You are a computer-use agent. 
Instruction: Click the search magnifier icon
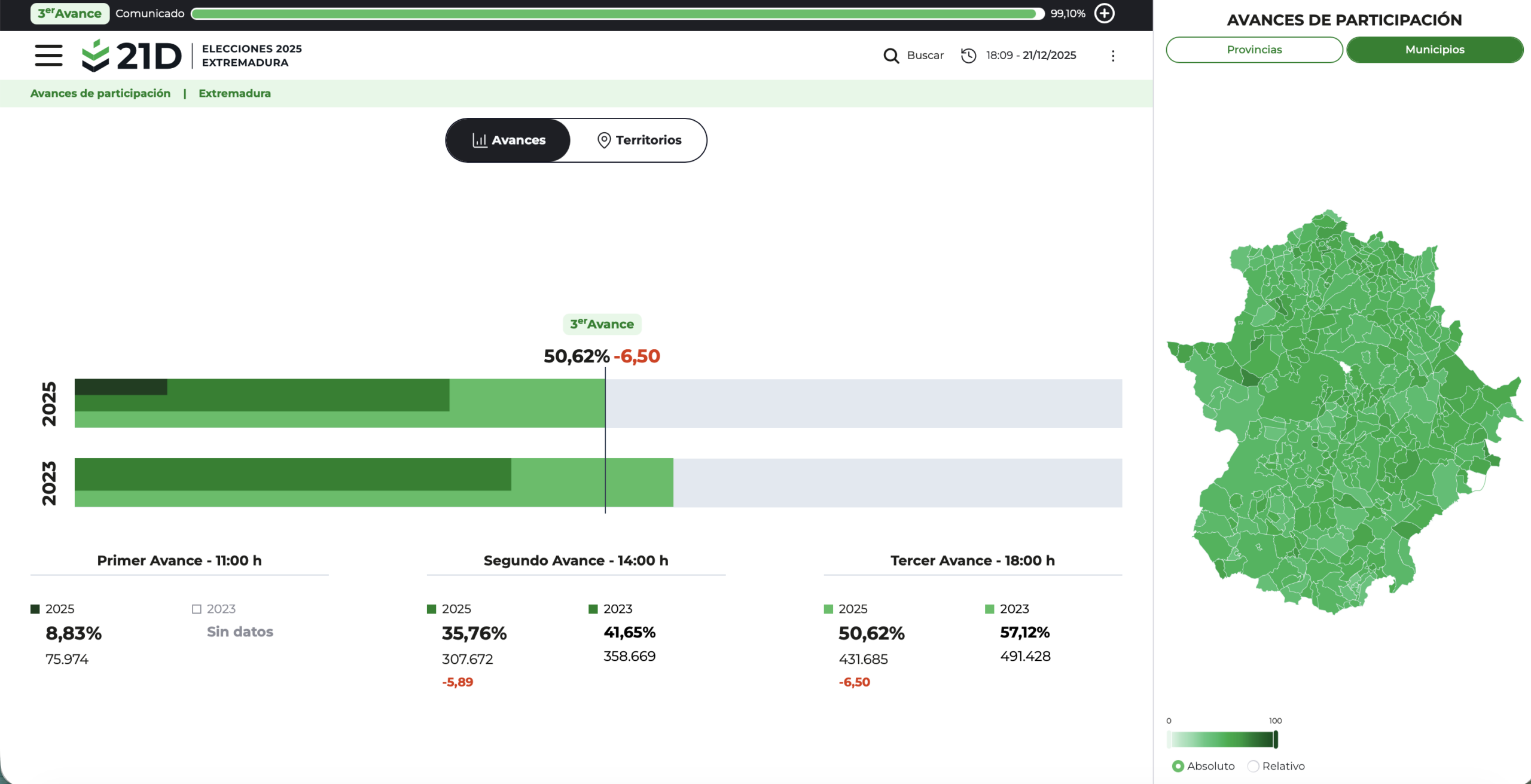891,56
